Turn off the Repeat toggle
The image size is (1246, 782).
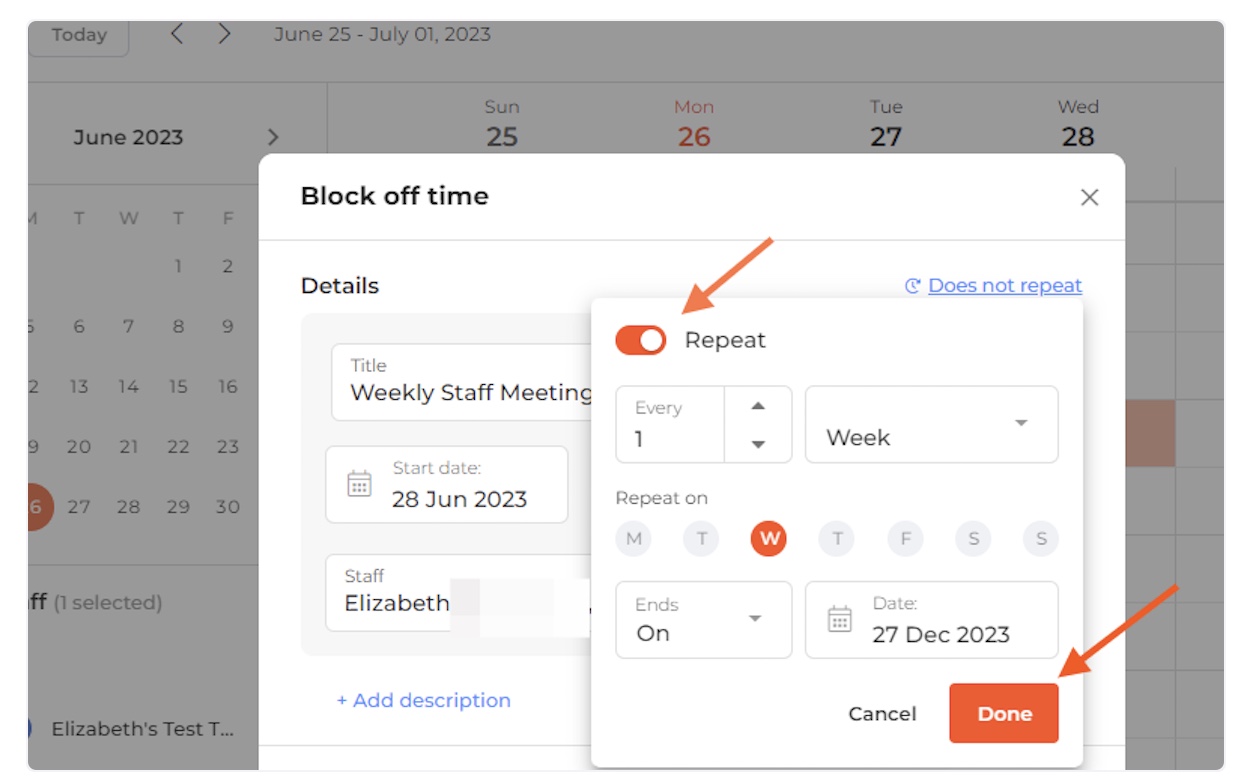(x=641, y=340)
